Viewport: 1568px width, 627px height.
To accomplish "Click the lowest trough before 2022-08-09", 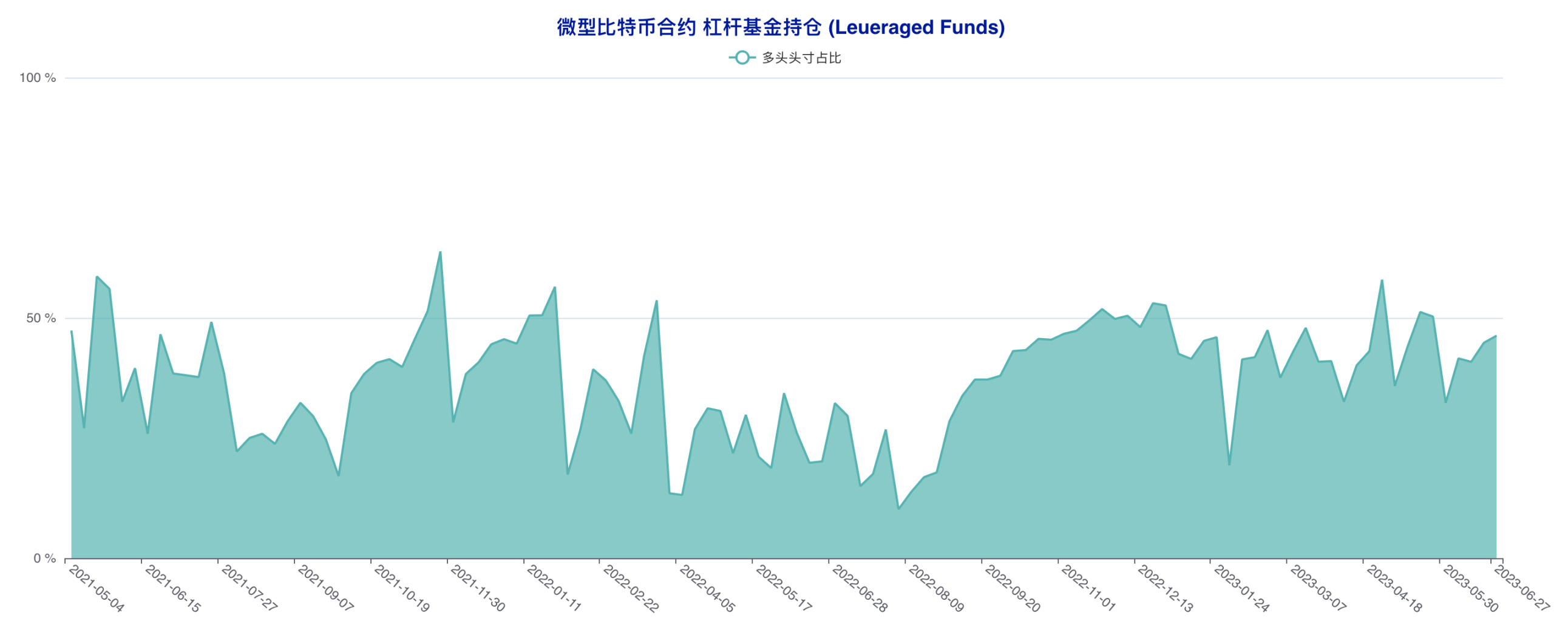I will tap(898, 508).
